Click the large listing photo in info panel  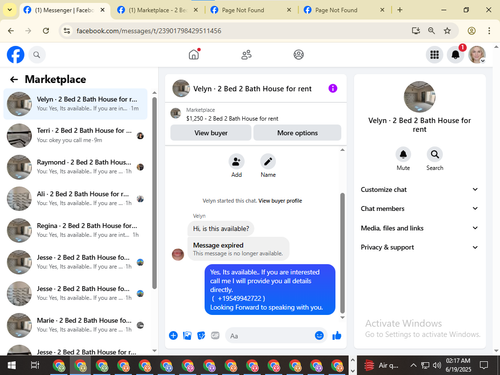419,97
